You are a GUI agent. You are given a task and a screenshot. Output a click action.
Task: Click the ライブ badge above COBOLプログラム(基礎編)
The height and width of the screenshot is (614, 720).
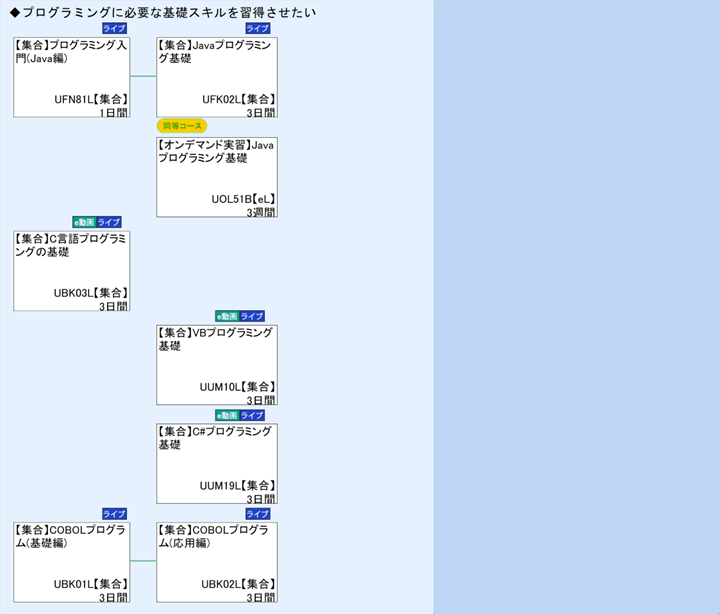[x=115, y=513]
